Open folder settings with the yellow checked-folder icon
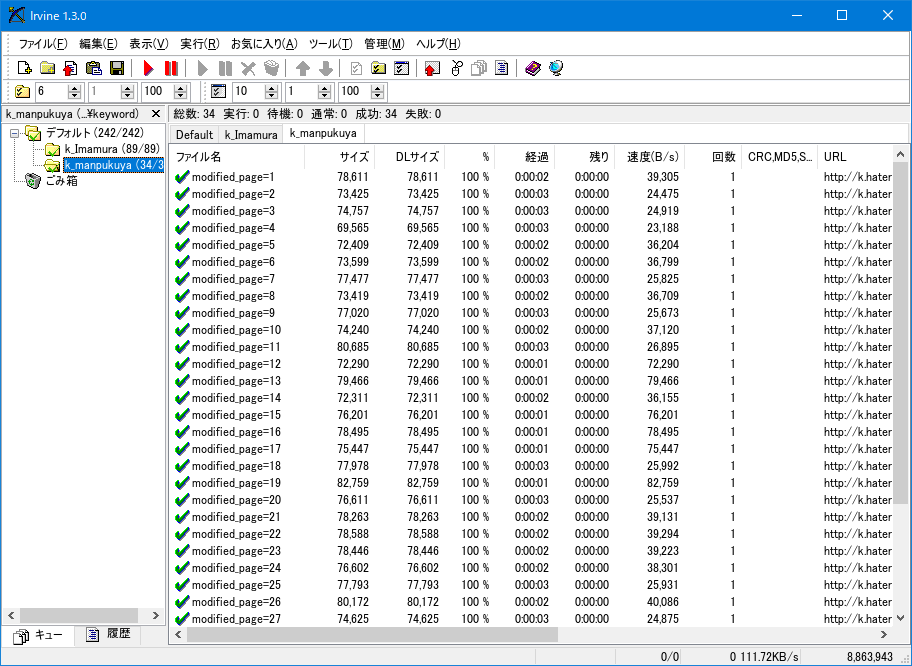Viewport: 912px width, 666px height. 379,69
